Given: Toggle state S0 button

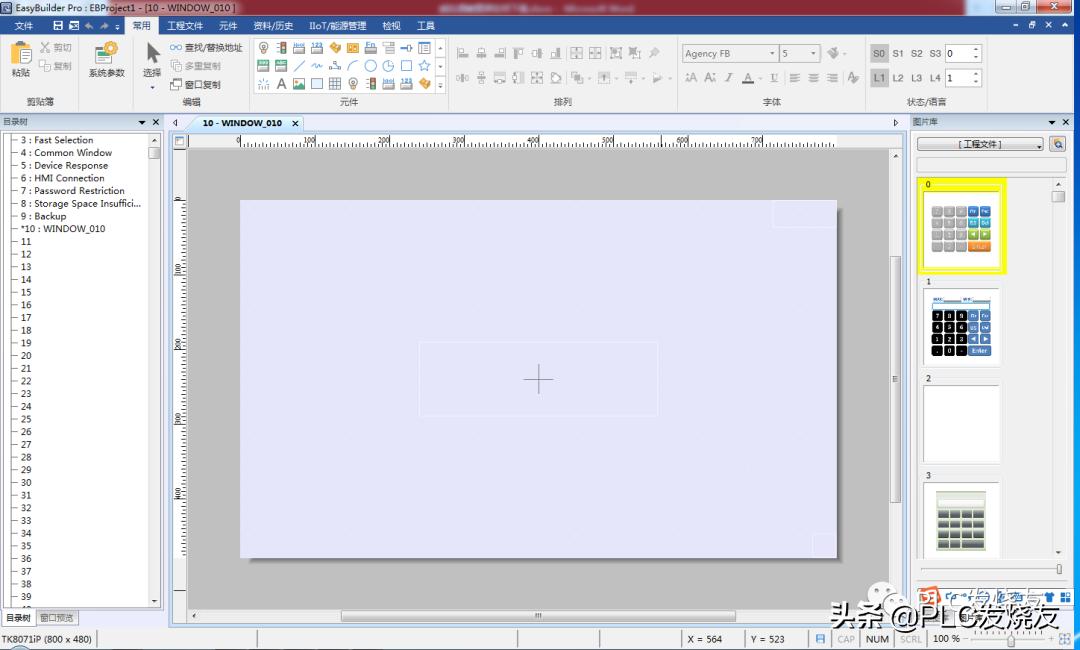Looking at the screenshot, I should (879, 54).
